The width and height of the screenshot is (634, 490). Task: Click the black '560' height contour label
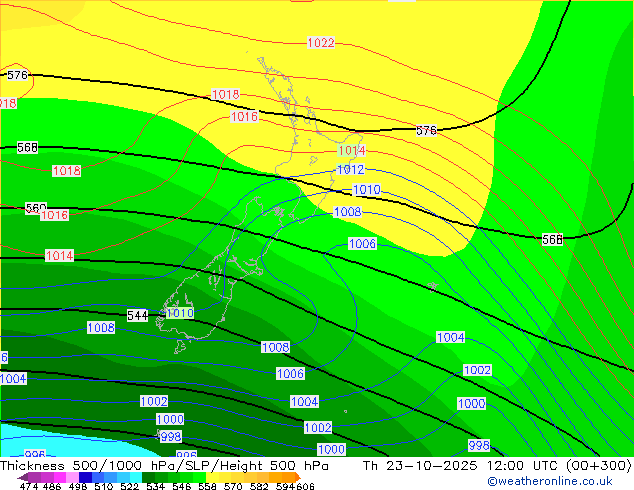coord(36,208)
